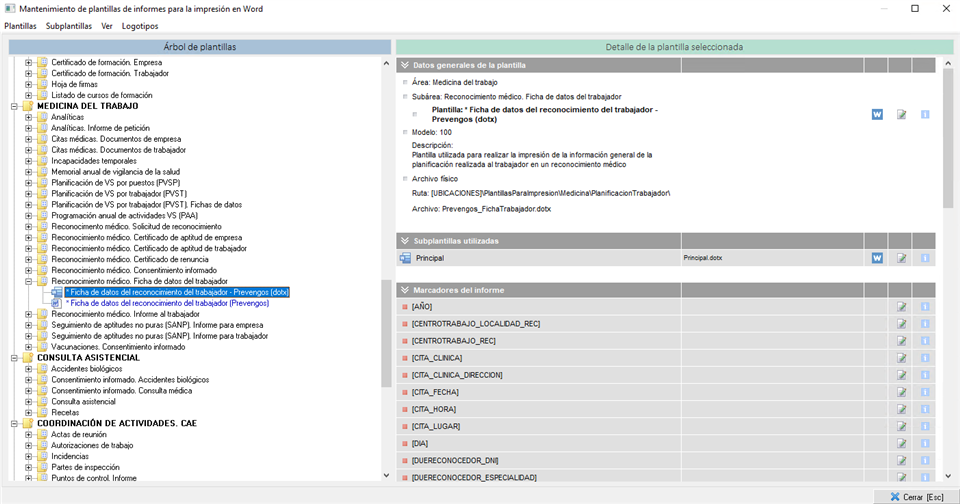The image size is (960, 504).
Task: Edit the Principal subplantilla row
Action: [x=901, y=258]
